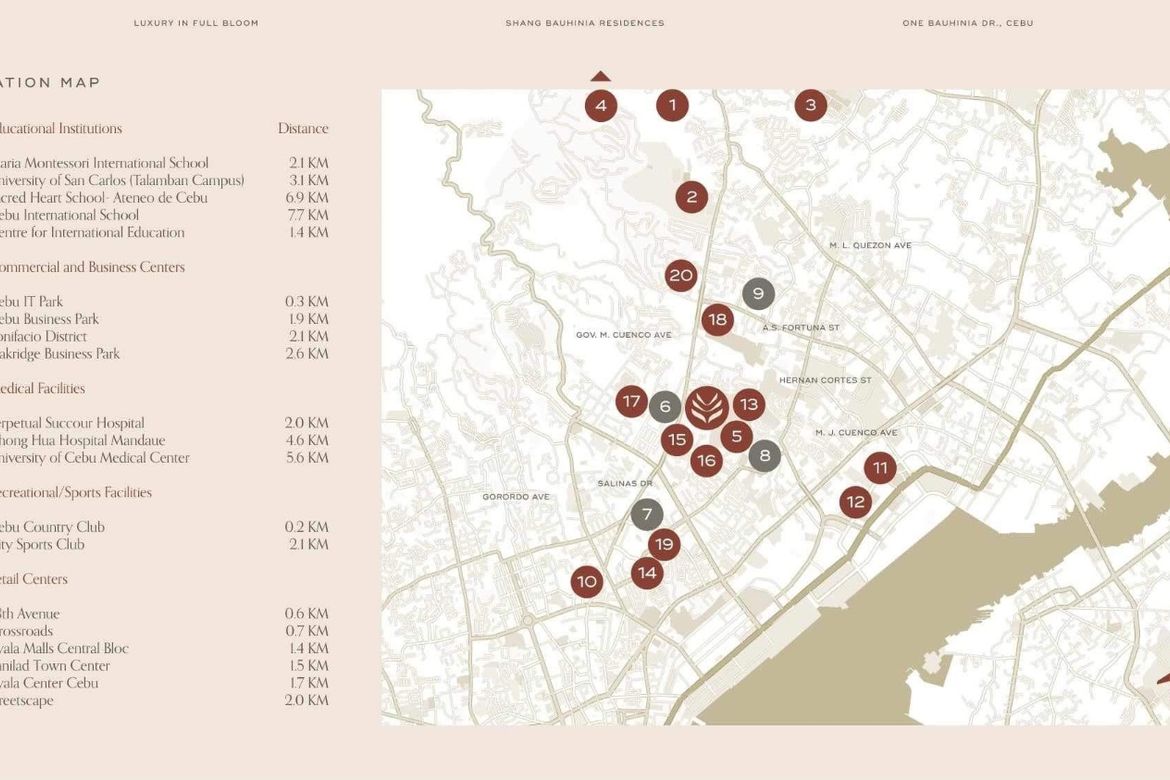Select map marker number 18
The height and width of the screenshot is (780, 1170).
coord(717,319)
